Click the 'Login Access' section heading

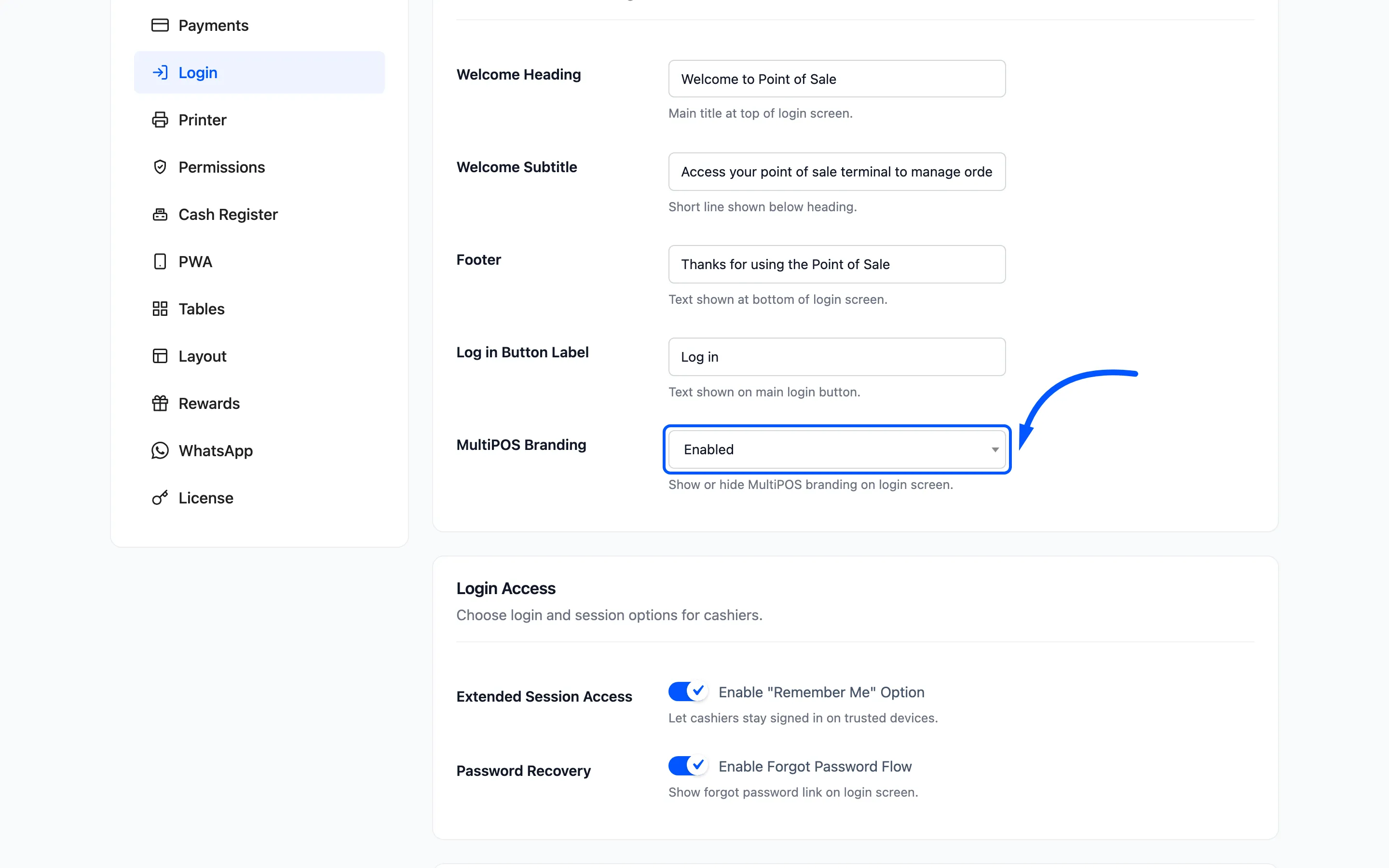(505, 588)
